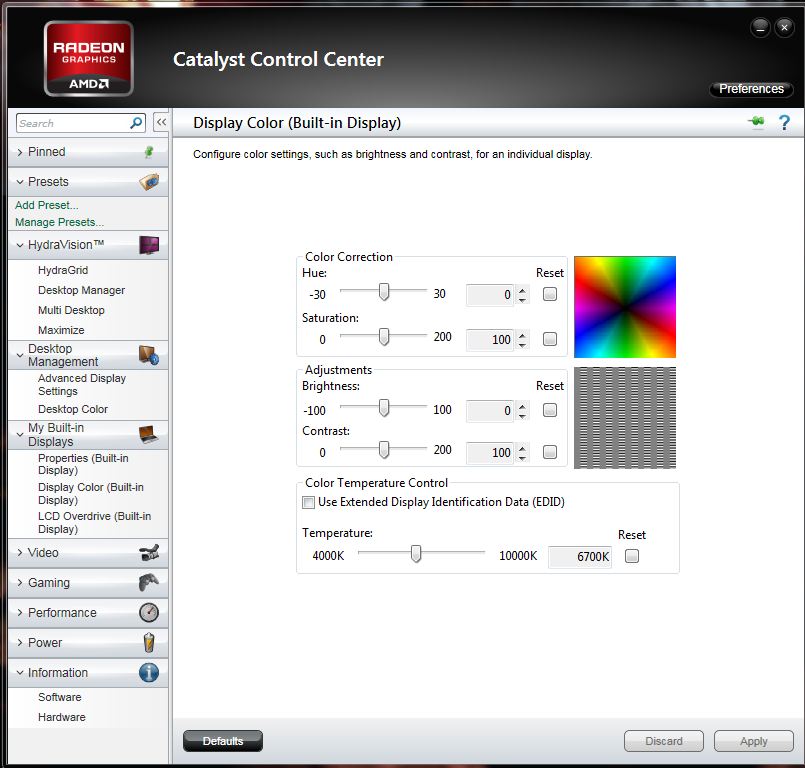Open Software information page
The image size is (805, 768).
click(60, 697)
